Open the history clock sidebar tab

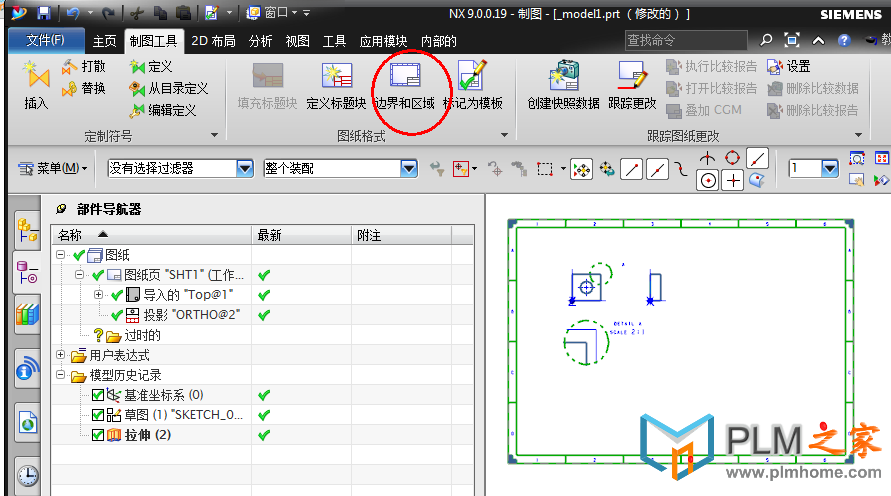27,476
